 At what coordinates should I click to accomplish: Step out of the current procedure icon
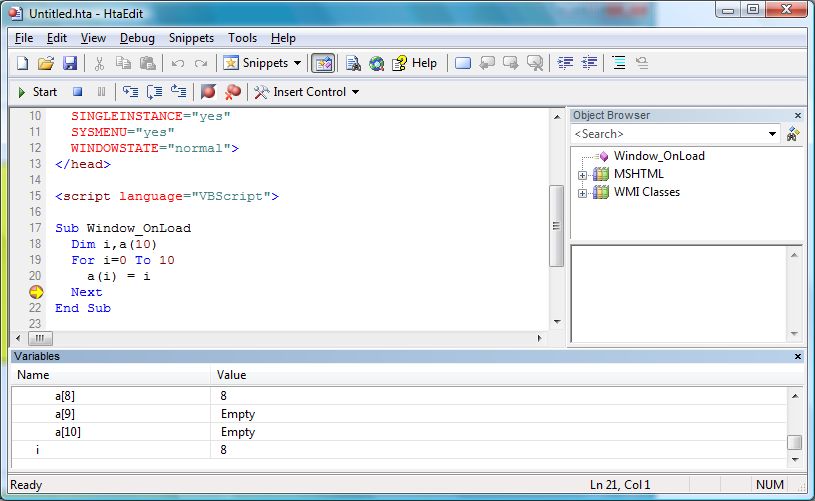[178, 92]
